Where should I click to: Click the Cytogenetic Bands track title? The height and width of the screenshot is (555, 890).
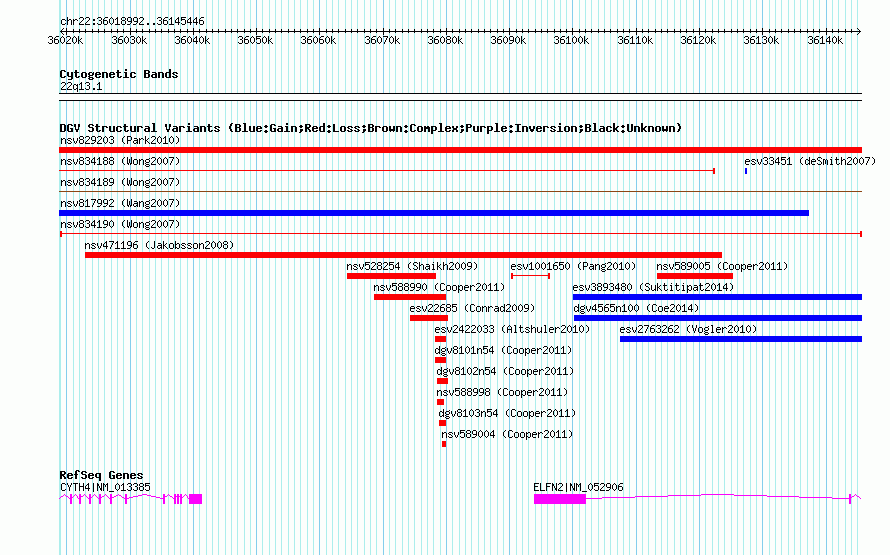(119, 74)
